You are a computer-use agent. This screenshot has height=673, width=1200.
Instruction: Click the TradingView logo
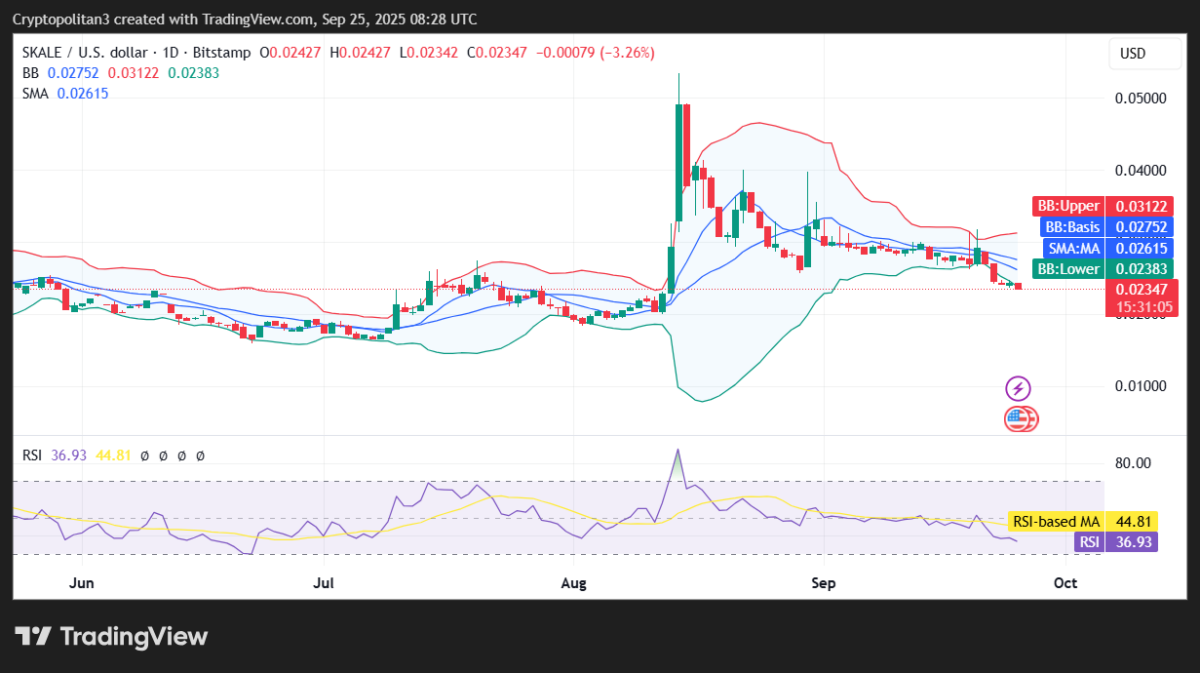click(x=110, y=636)
